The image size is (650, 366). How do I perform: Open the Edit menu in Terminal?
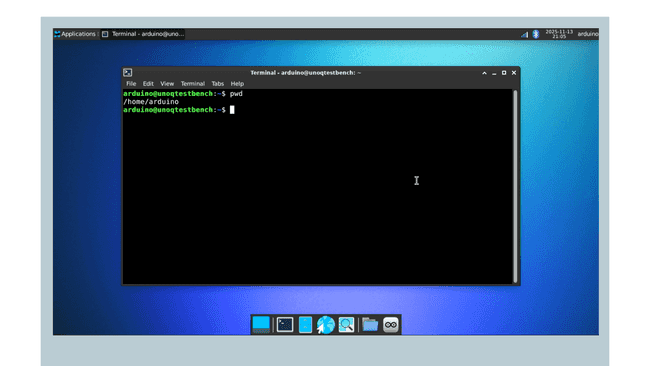(x=148, y=84)
